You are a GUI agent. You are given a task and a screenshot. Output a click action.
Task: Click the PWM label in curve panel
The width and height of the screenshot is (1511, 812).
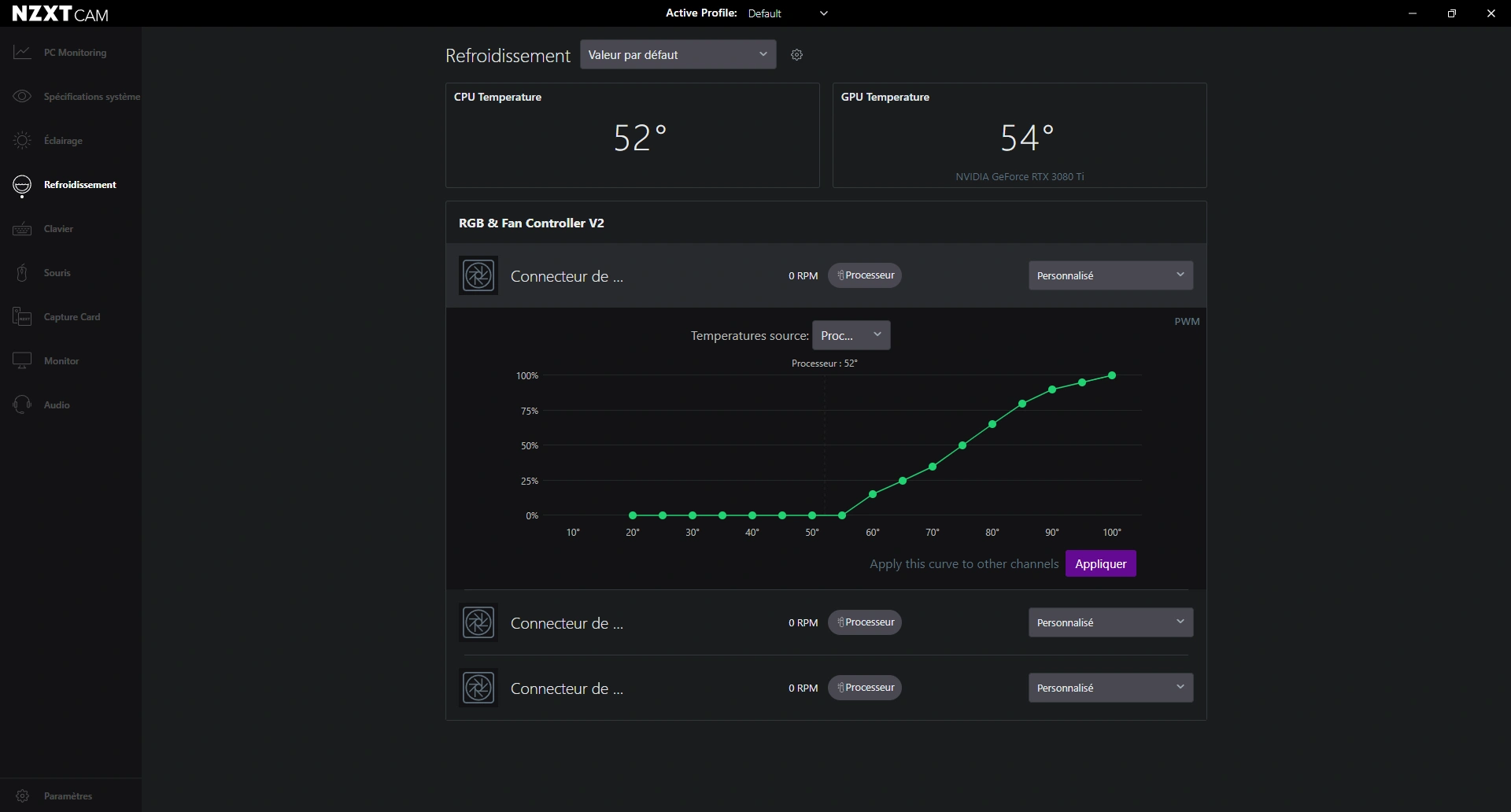1187,321
